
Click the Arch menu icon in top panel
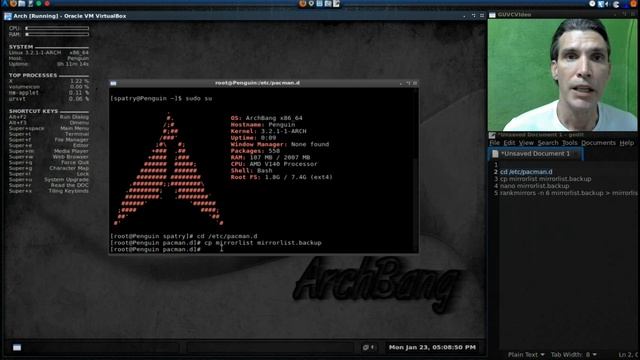pyautogui.click(x=4, y=4)
